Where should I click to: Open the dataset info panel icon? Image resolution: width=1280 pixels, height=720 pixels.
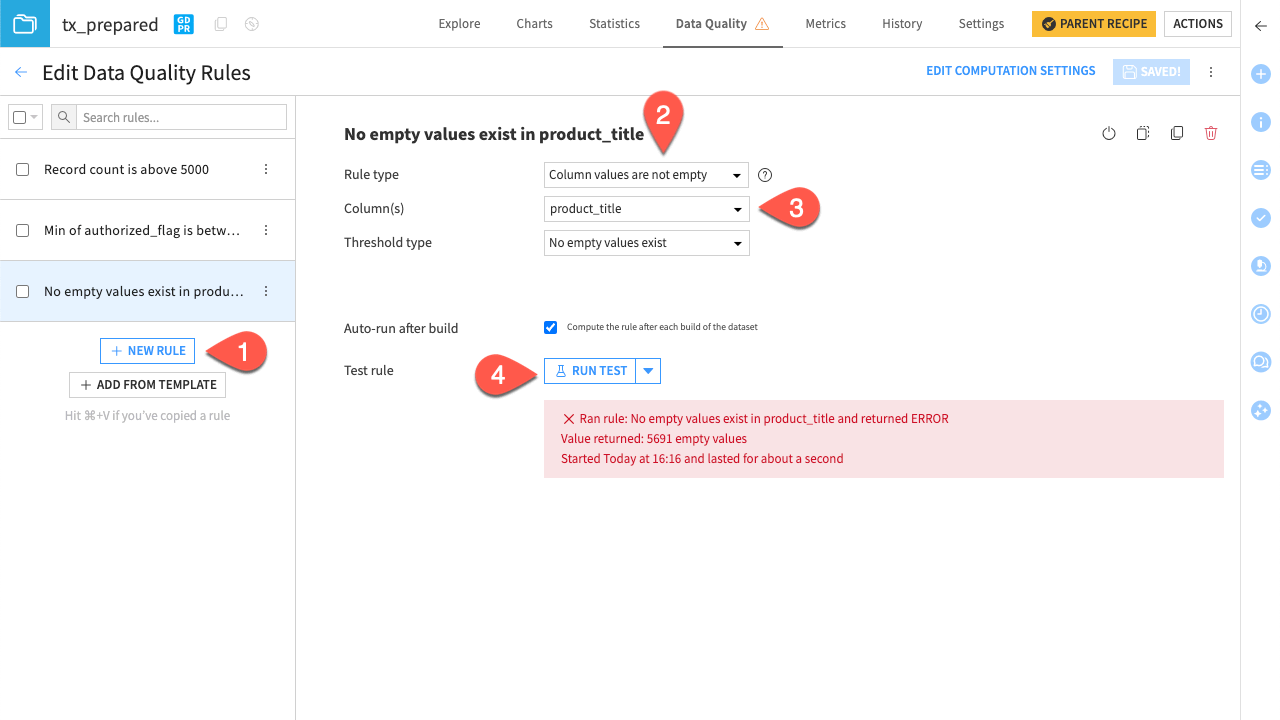(x=1260, y=121)
